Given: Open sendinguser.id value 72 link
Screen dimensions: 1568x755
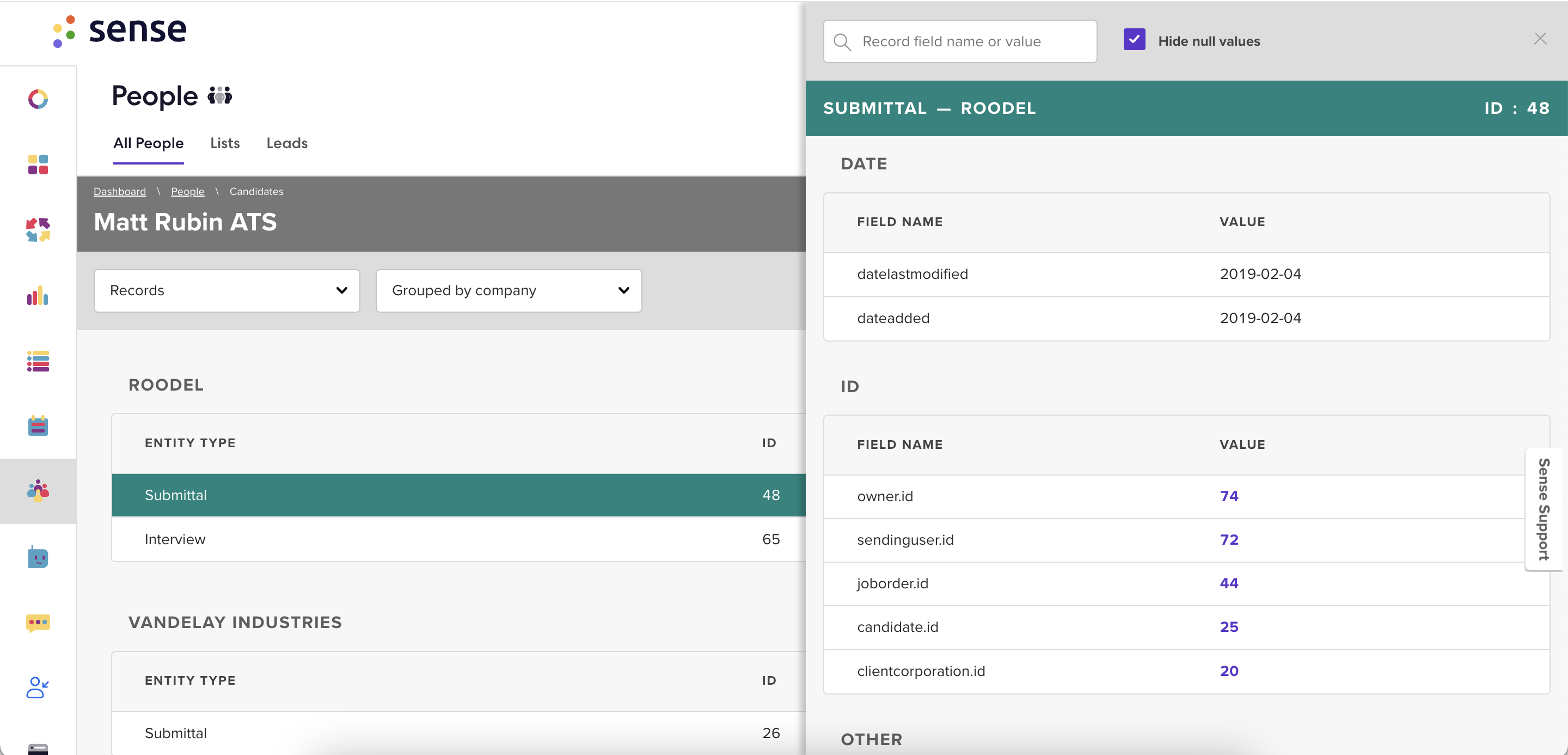Looking at the screenshot, I should (x=1229, y=540).
